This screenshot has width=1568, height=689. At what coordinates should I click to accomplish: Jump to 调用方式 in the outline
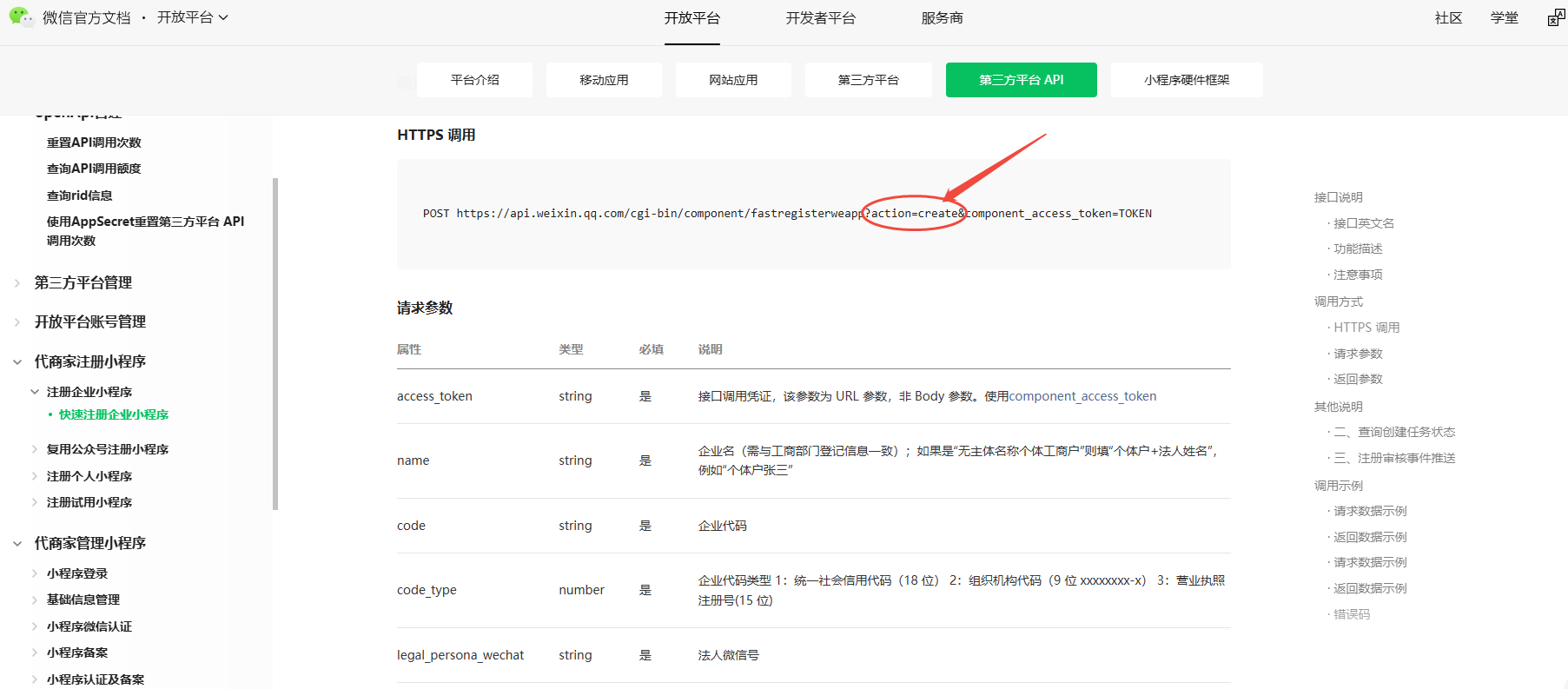coord(1339,301)
